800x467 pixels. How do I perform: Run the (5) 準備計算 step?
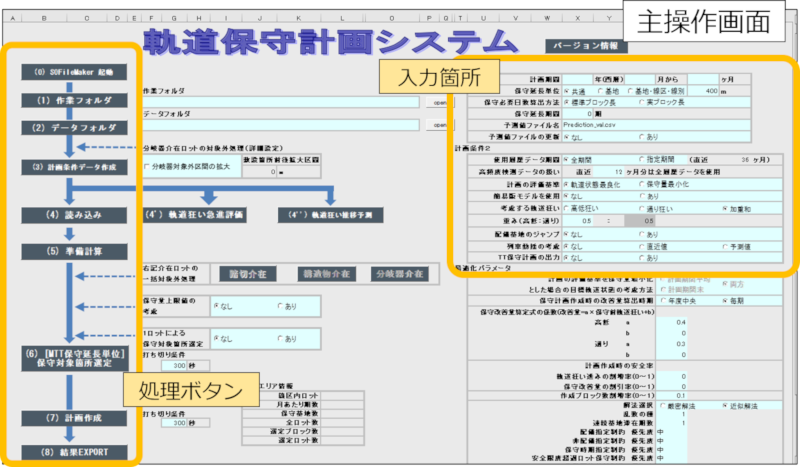[x=74, y=250]
